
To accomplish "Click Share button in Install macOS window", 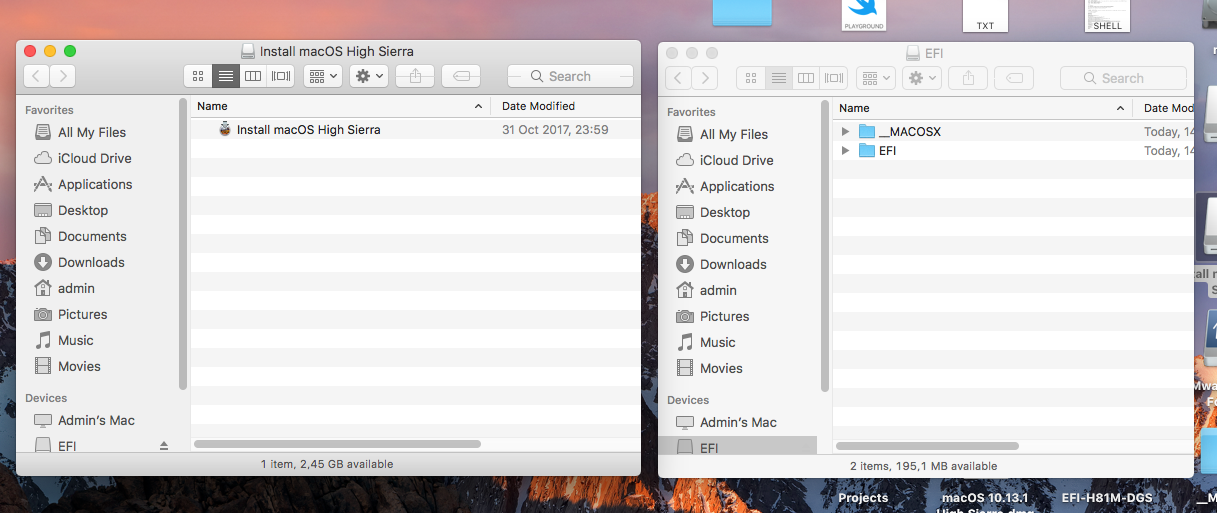I will (415, 76).
